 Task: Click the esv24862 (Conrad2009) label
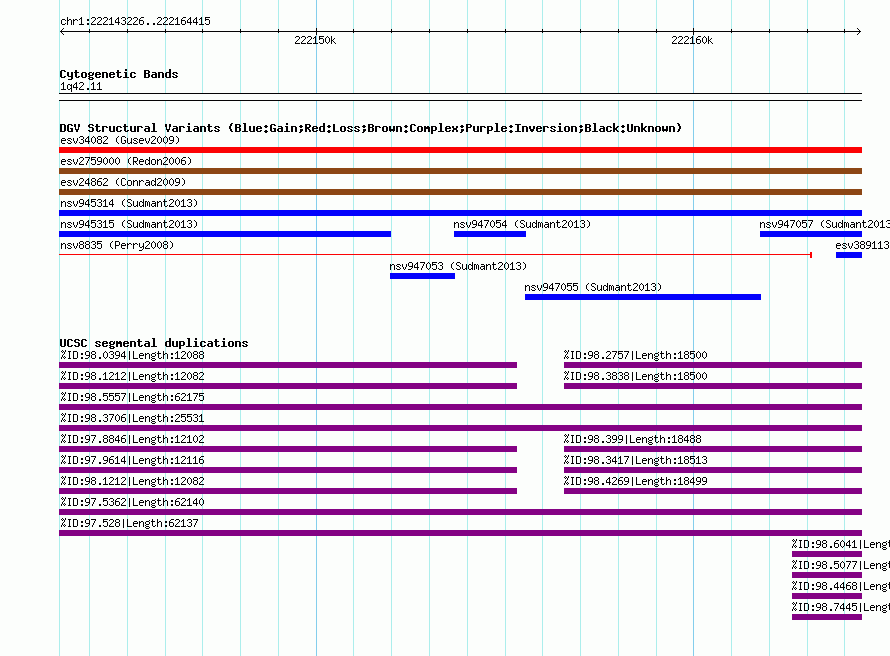pos(123,182)
